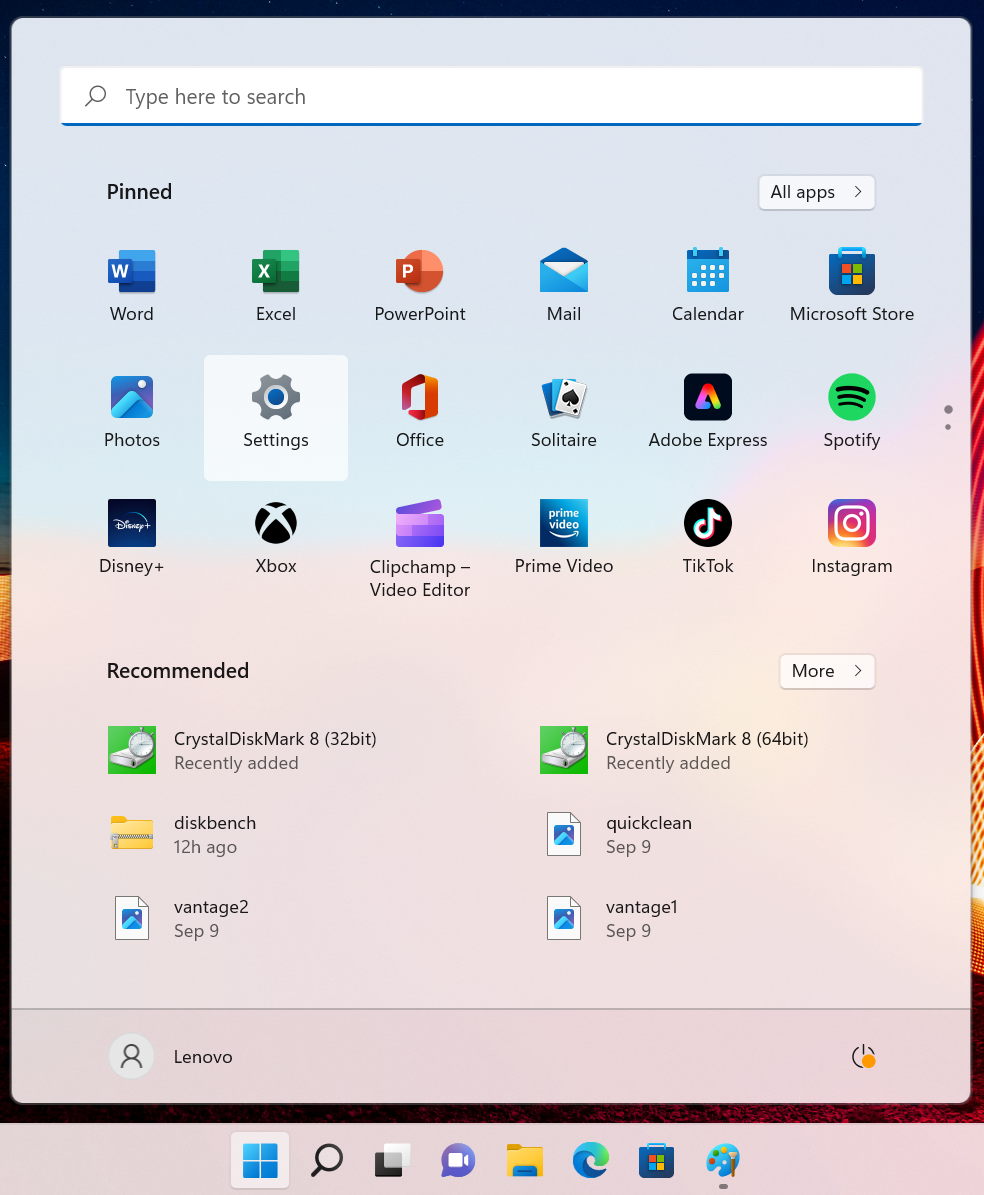Screen dimensions: 984x1195
Task: Open PowerPoint
Action: (419, 285)
